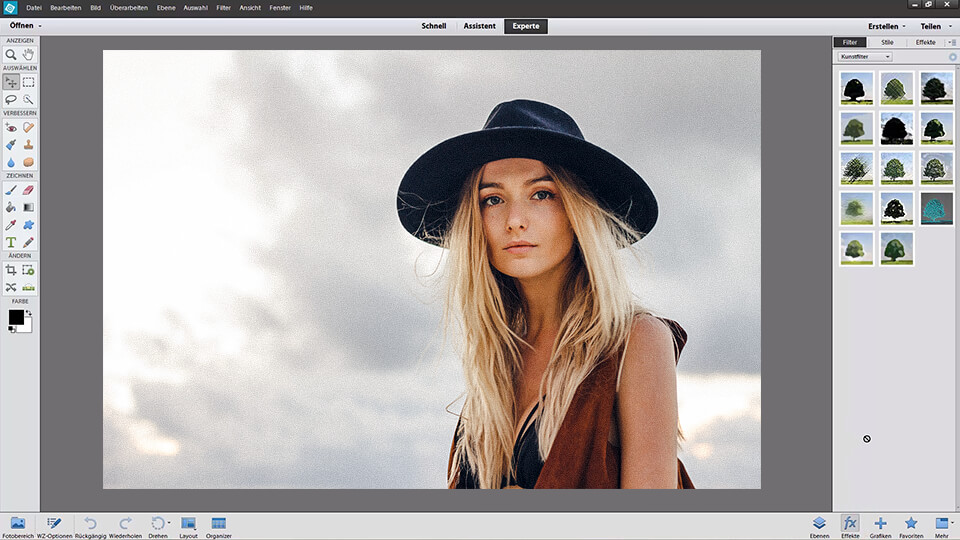This screenshot has height=540, width=960.
Task: Select the Content-Aware Move tool
Action: [x=11, y=287]
